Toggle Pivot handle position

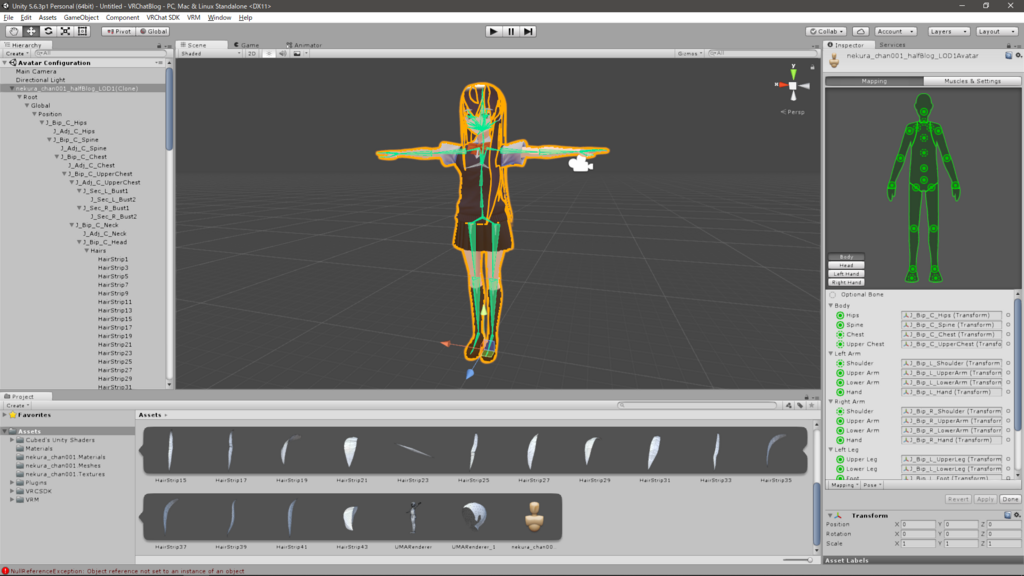(x=119, y=31)
